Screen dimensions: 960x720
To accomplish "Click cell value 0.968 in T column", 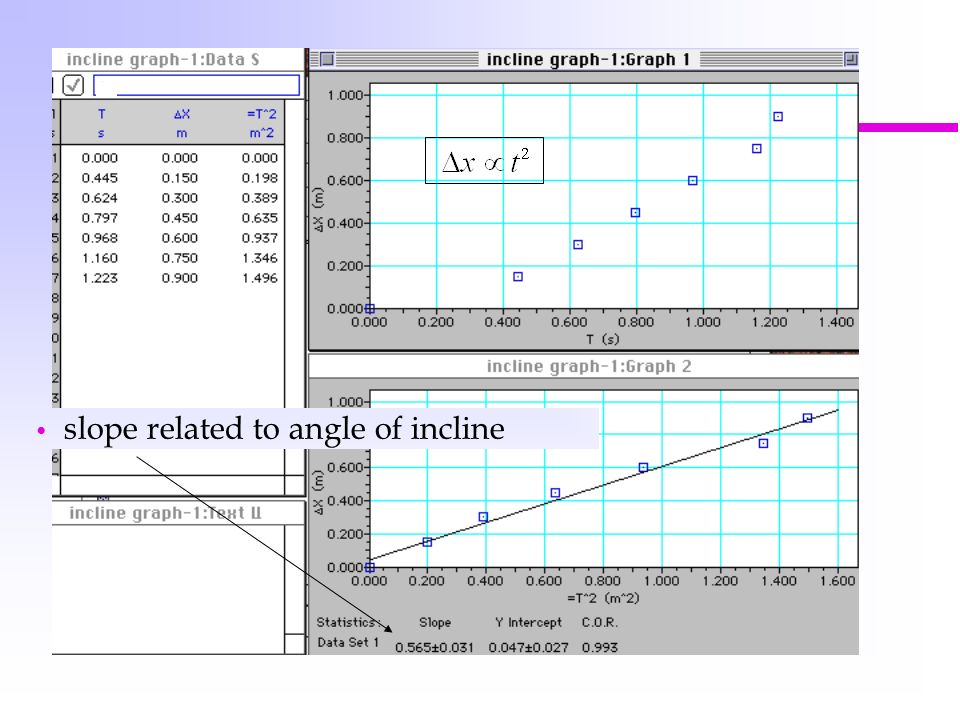I will tap(100, 238).
